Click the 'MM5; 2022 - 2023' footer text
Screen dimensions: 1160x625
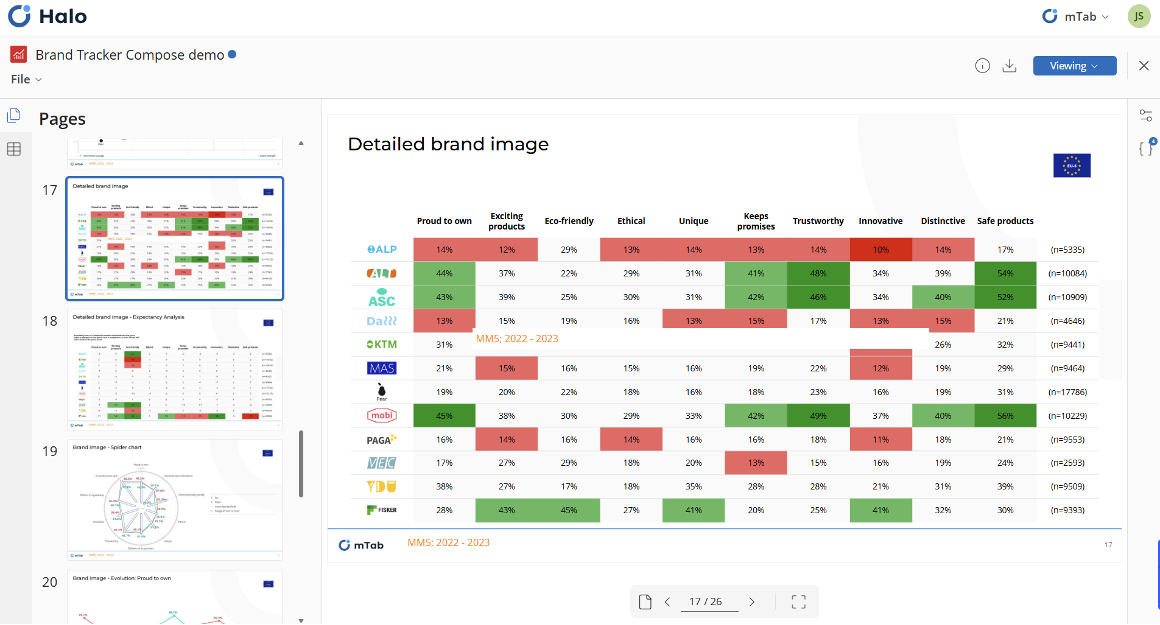pyautogui.click(x=448, y=542)
